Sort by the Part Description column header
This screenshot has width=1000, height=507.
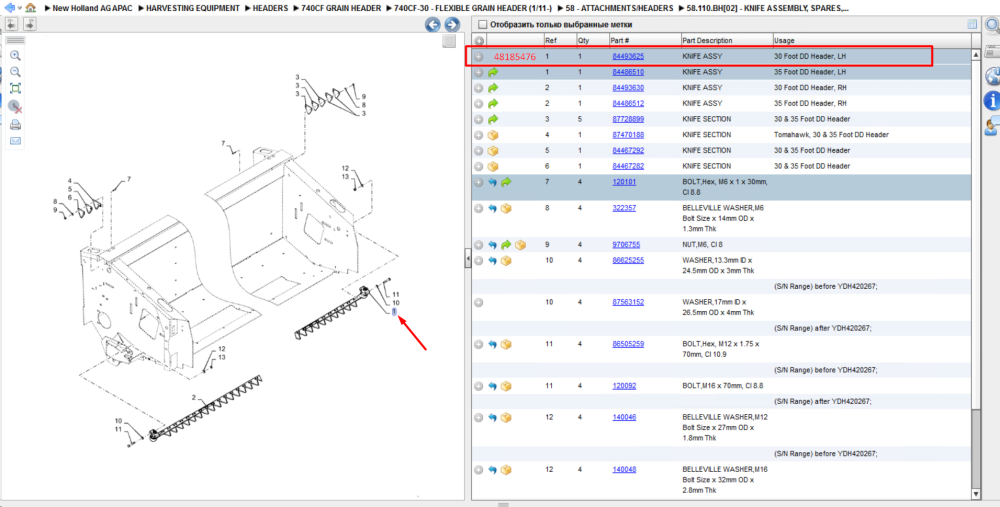[726, 41]
